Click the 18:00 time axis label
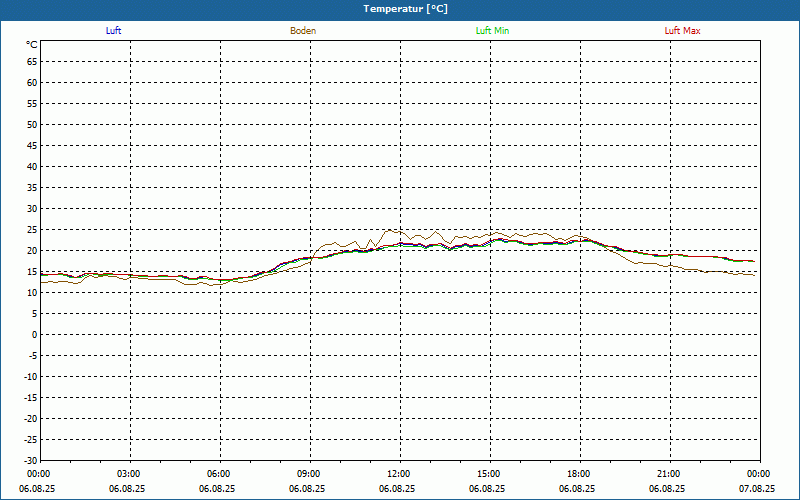The height and width of the screenshot is (500, 800). coord(579,474)
